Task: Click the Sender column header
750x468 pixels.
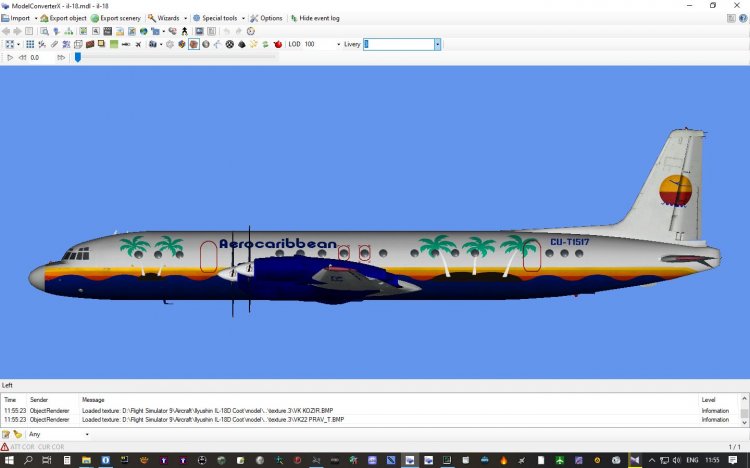Action: pyautogui.click(x=39, y=400)
